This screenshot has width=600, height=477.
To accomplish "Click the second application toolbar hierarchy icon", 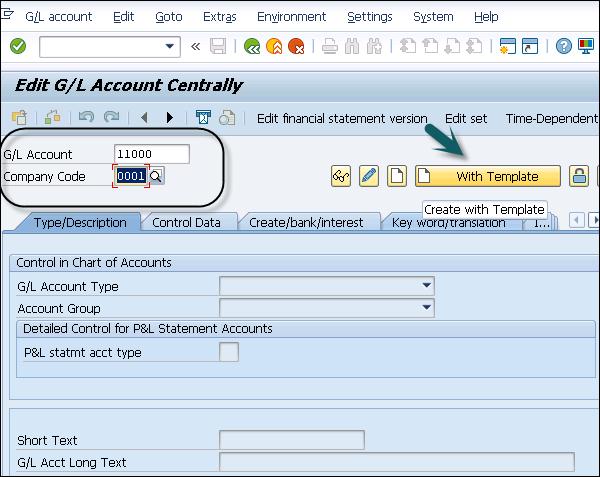I will 52,117.
